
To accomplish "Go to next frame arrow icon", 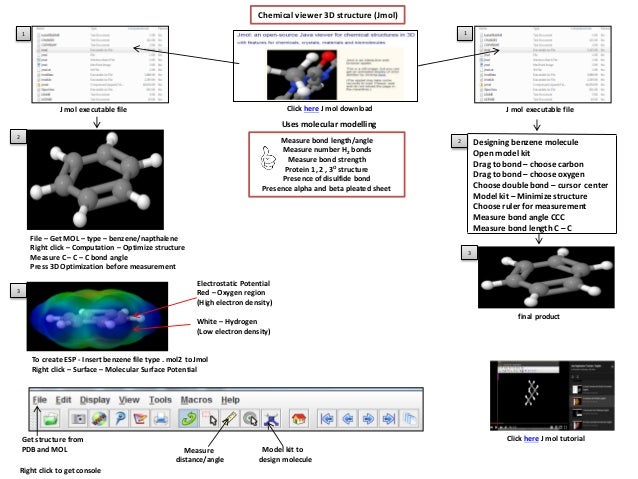I will click(368, 418).
